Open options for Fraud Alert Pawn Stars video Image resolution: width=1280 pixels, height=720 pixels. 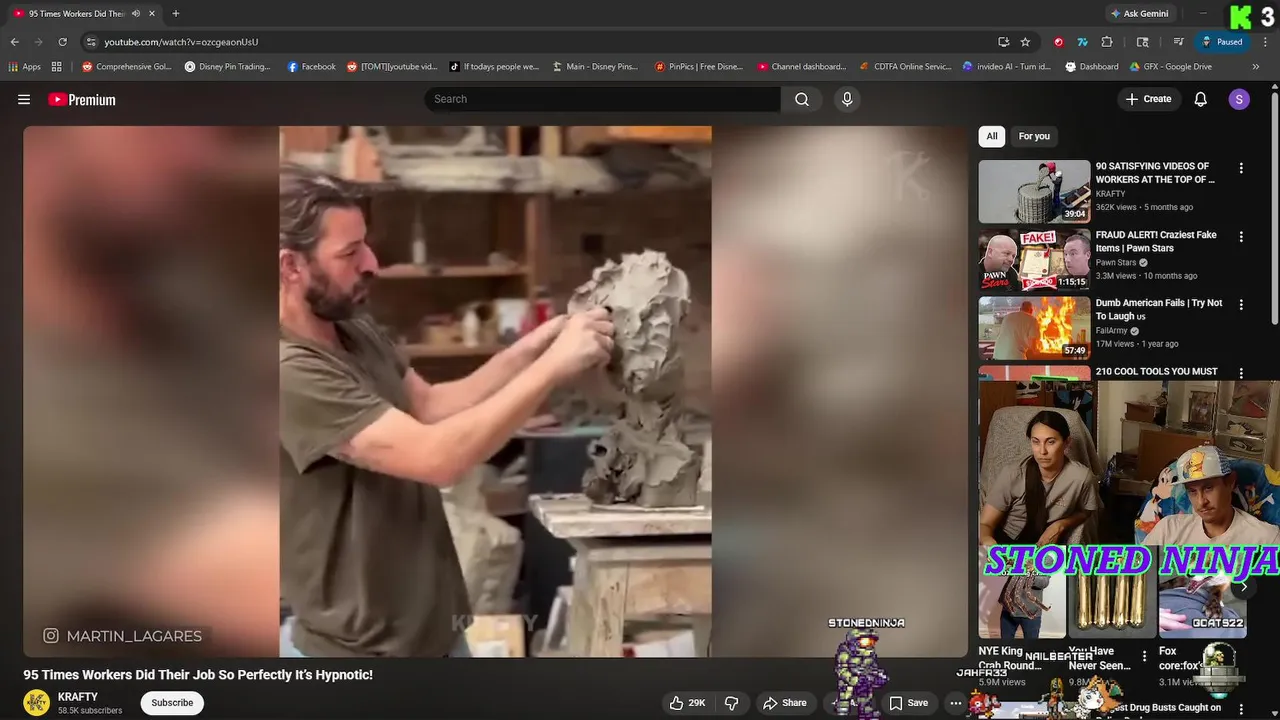point(1241,237)
